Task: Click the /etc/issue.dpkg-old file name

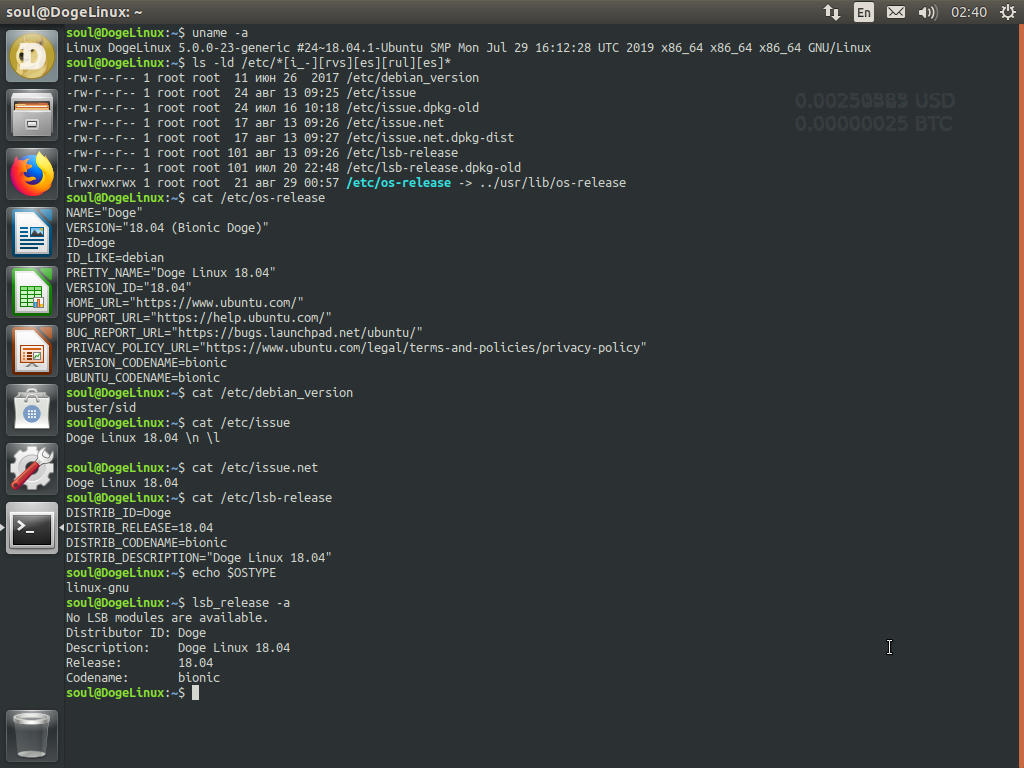Action: tap(413, 108)
